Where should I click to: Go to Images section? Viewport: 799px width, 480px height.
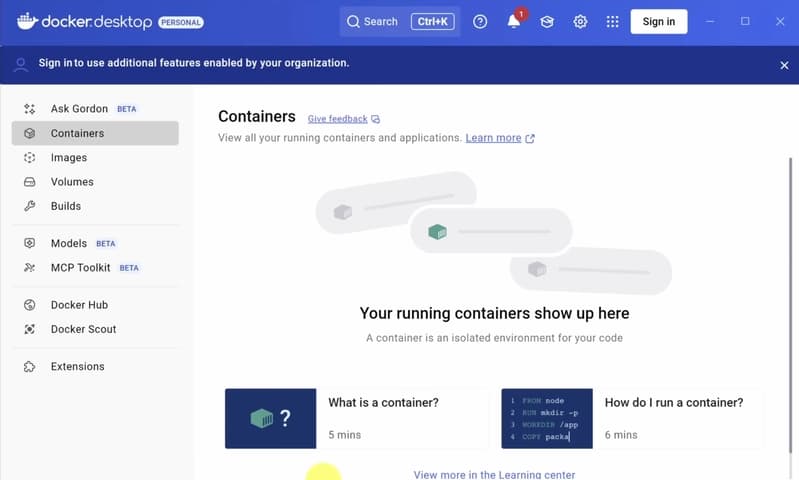[95, 157]
